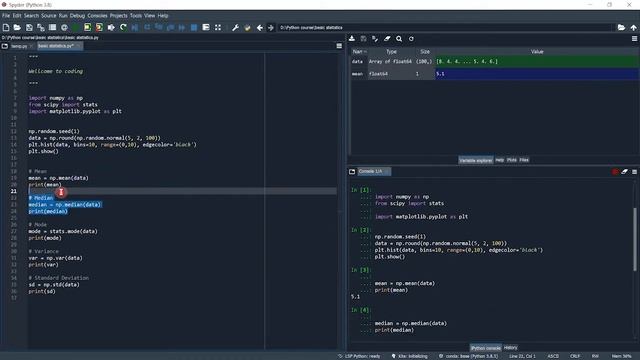Run the file with the green play button
This screenshot has height=360, width=640.
[x=76, y=27]
